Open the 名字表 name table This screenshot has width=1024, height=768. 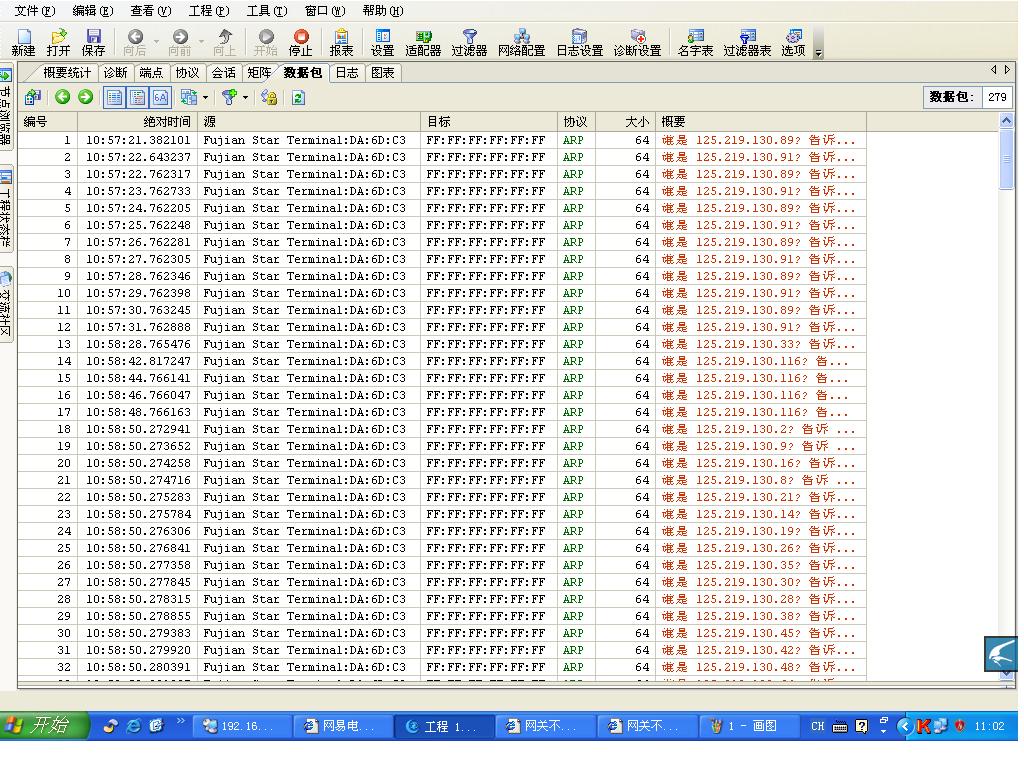(x=695, y=42)
